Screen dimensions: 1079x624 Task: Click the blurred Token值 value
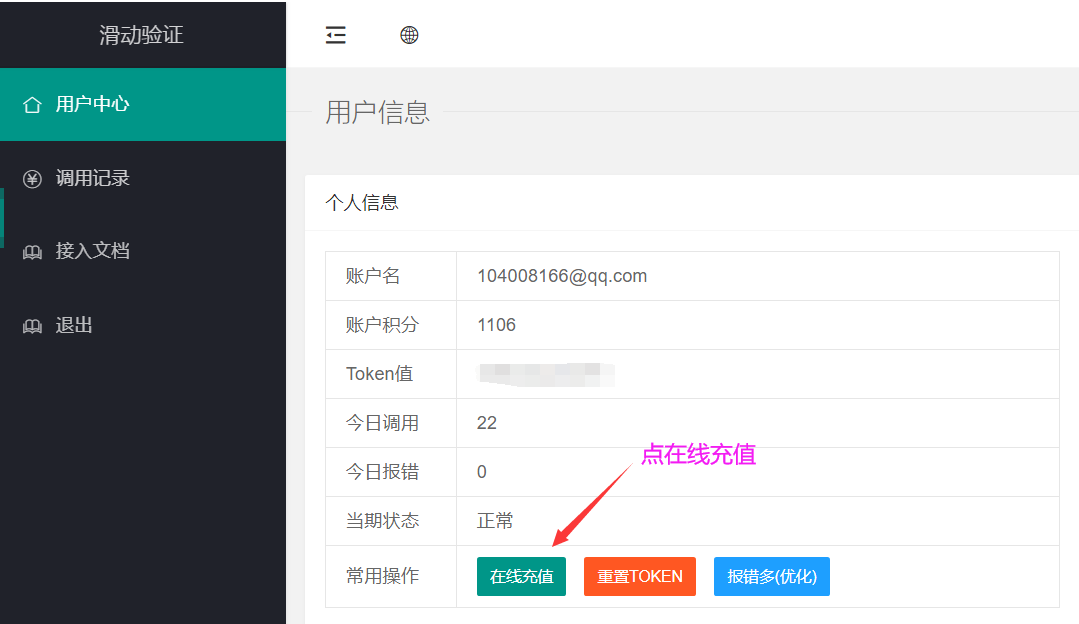pos(546,374)
